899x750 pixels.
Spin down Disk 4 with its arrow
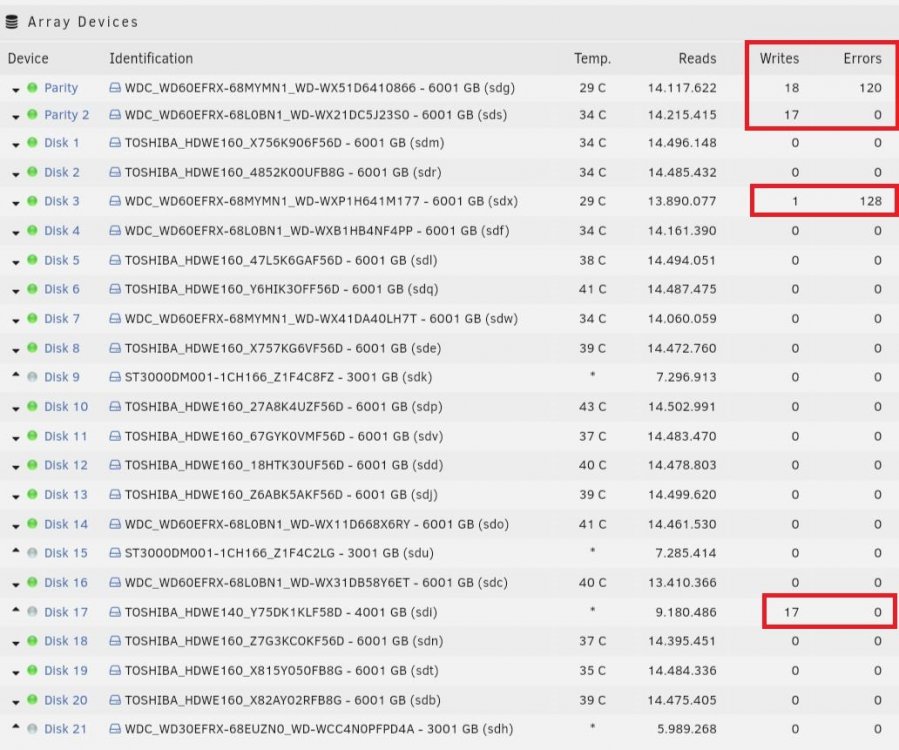point(15,232)
